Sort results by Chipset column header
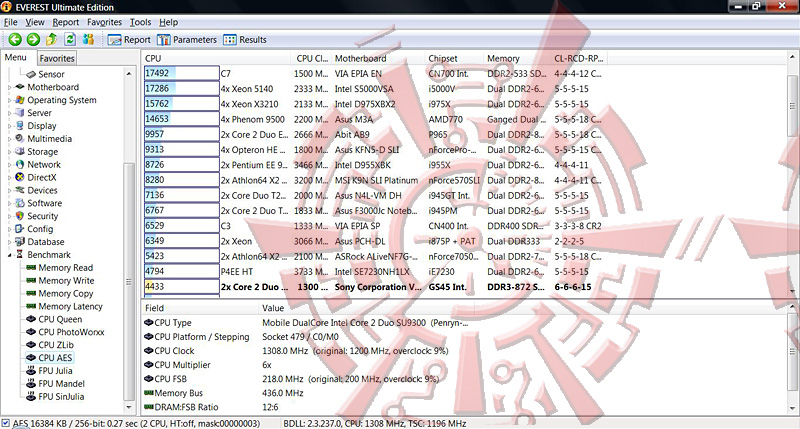 [x=454, y=58]
